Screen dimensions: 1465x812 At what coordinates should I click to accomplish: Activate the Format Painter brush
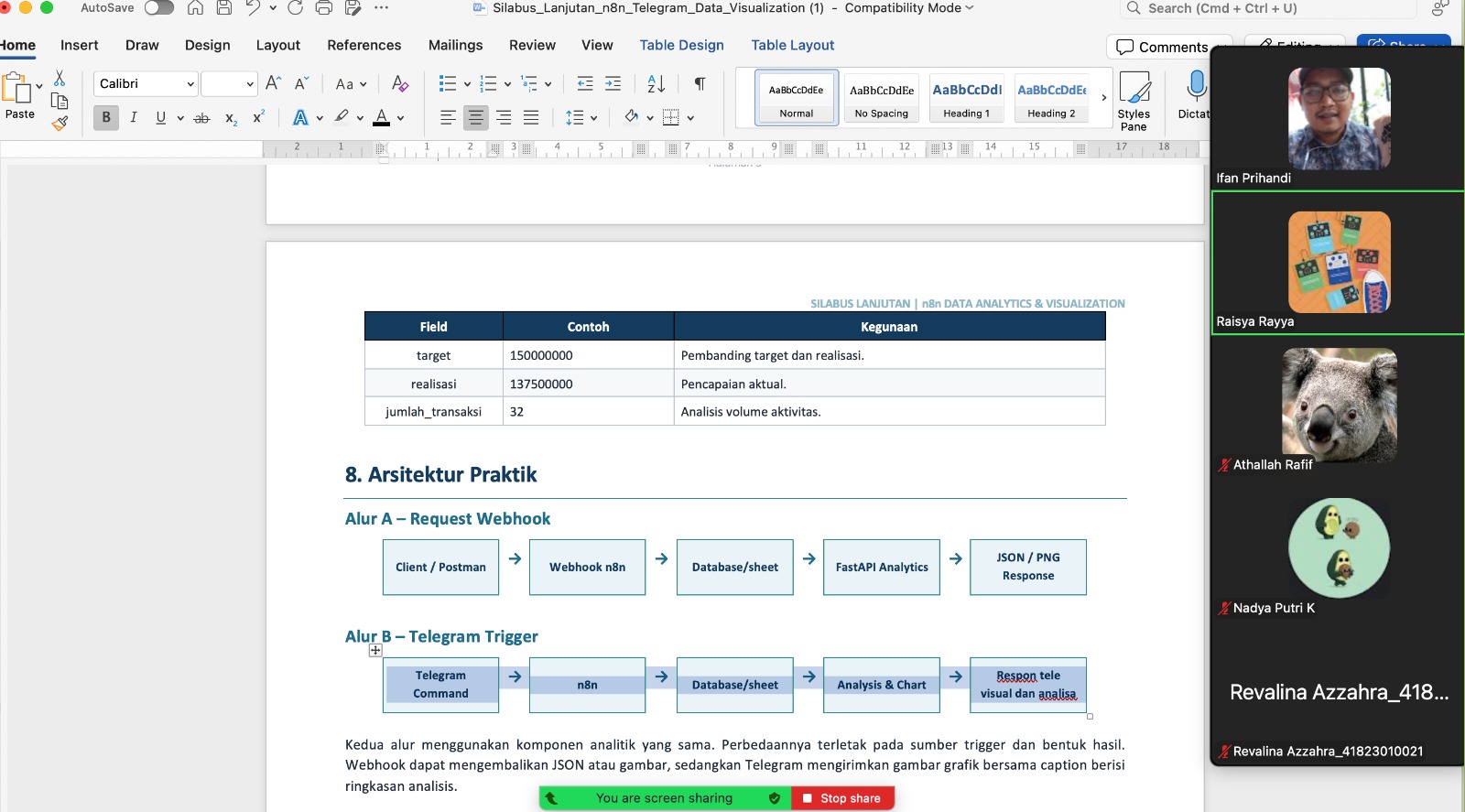[x=60, y=124]
